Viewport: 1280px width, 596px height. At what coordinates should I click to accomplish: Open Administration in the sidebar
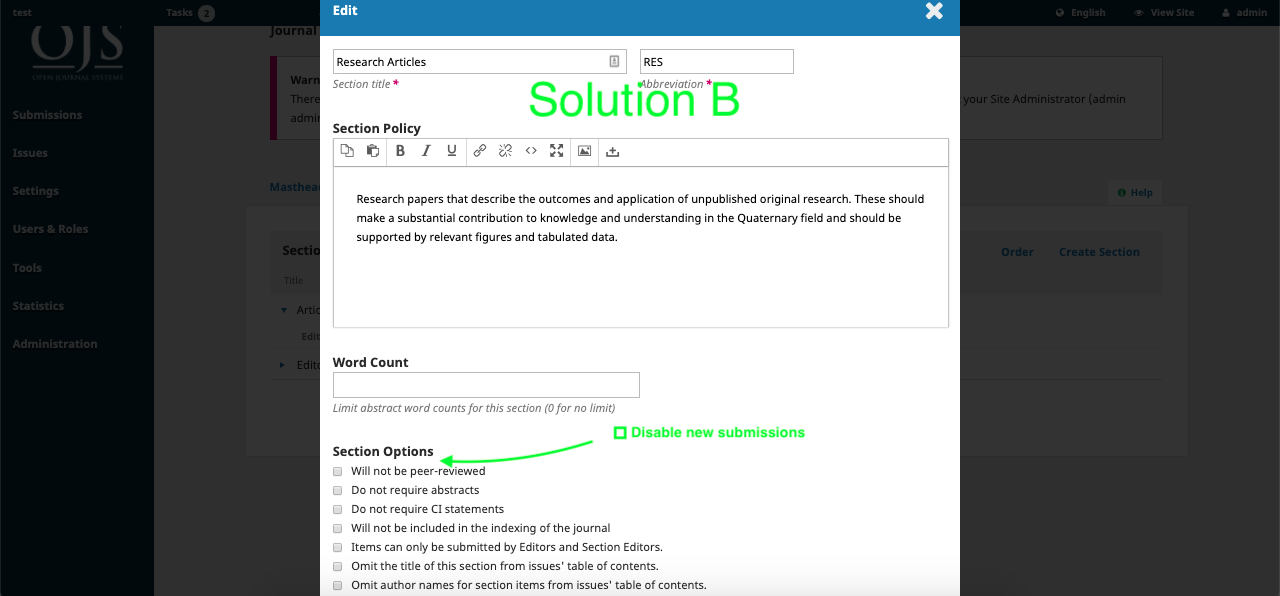tap(55, 344)
